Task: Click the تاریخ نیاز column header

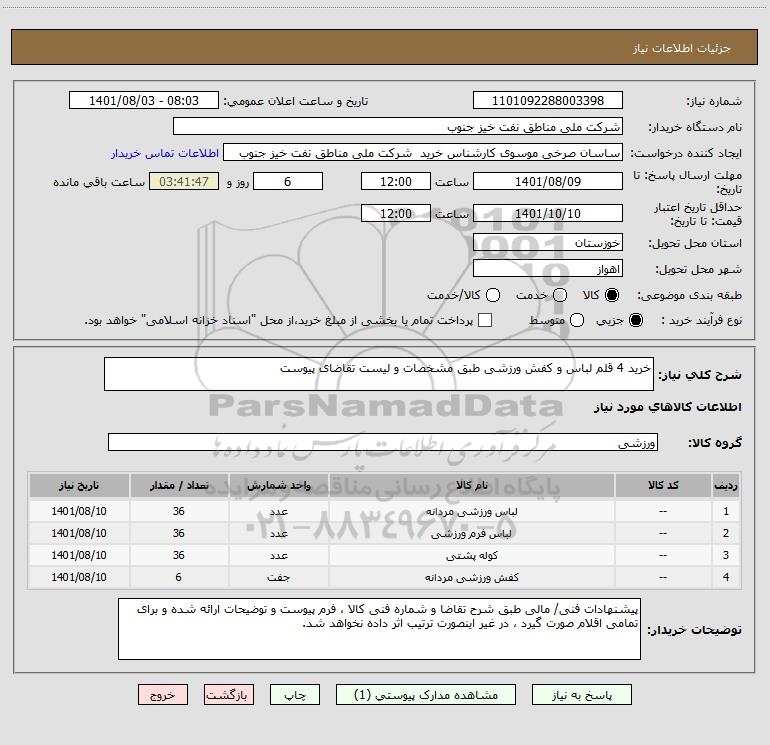Action: pyautogui.click(x=79, y=485)
